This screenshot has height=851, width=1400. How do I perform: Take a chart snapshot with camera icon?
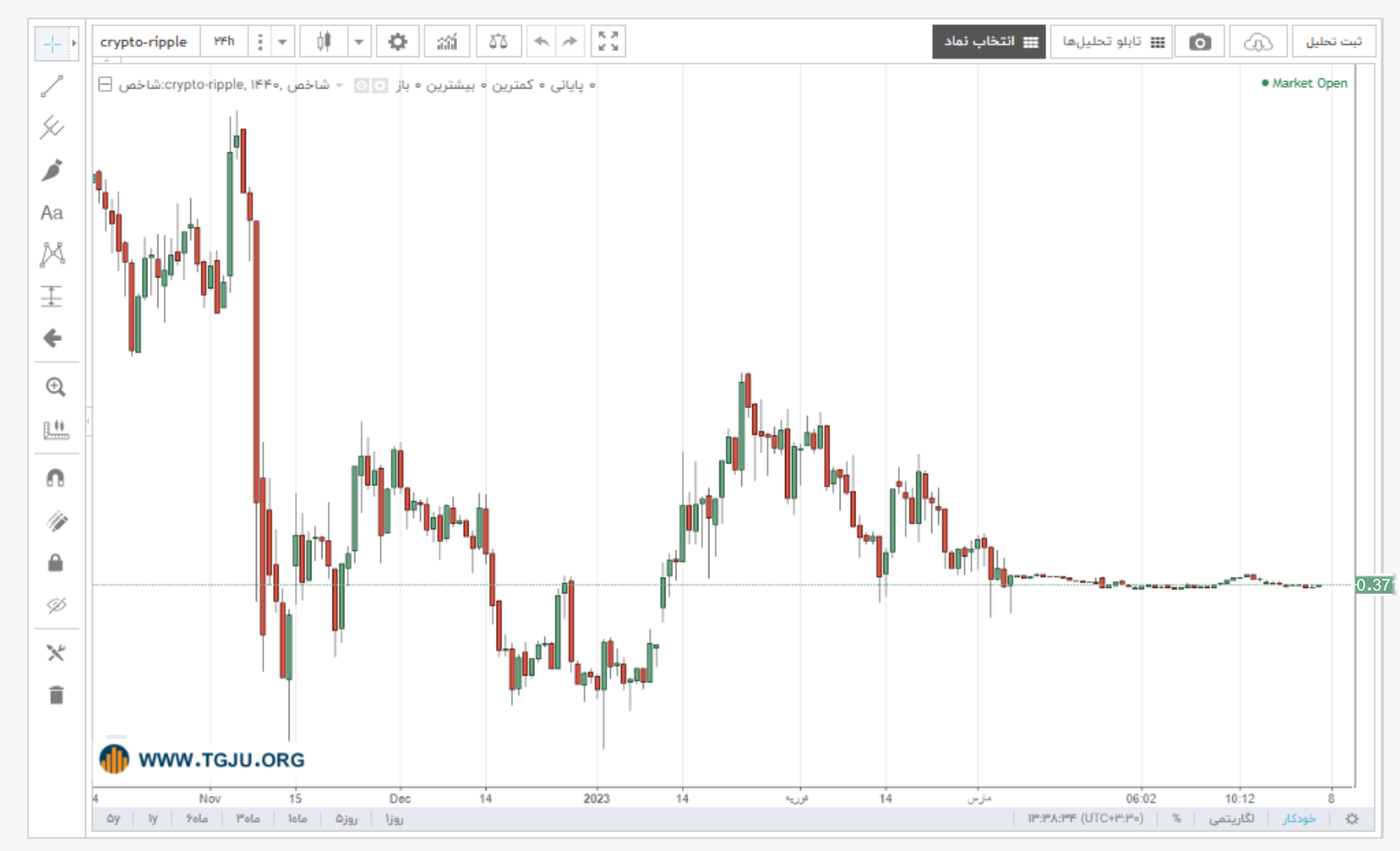1199,42
